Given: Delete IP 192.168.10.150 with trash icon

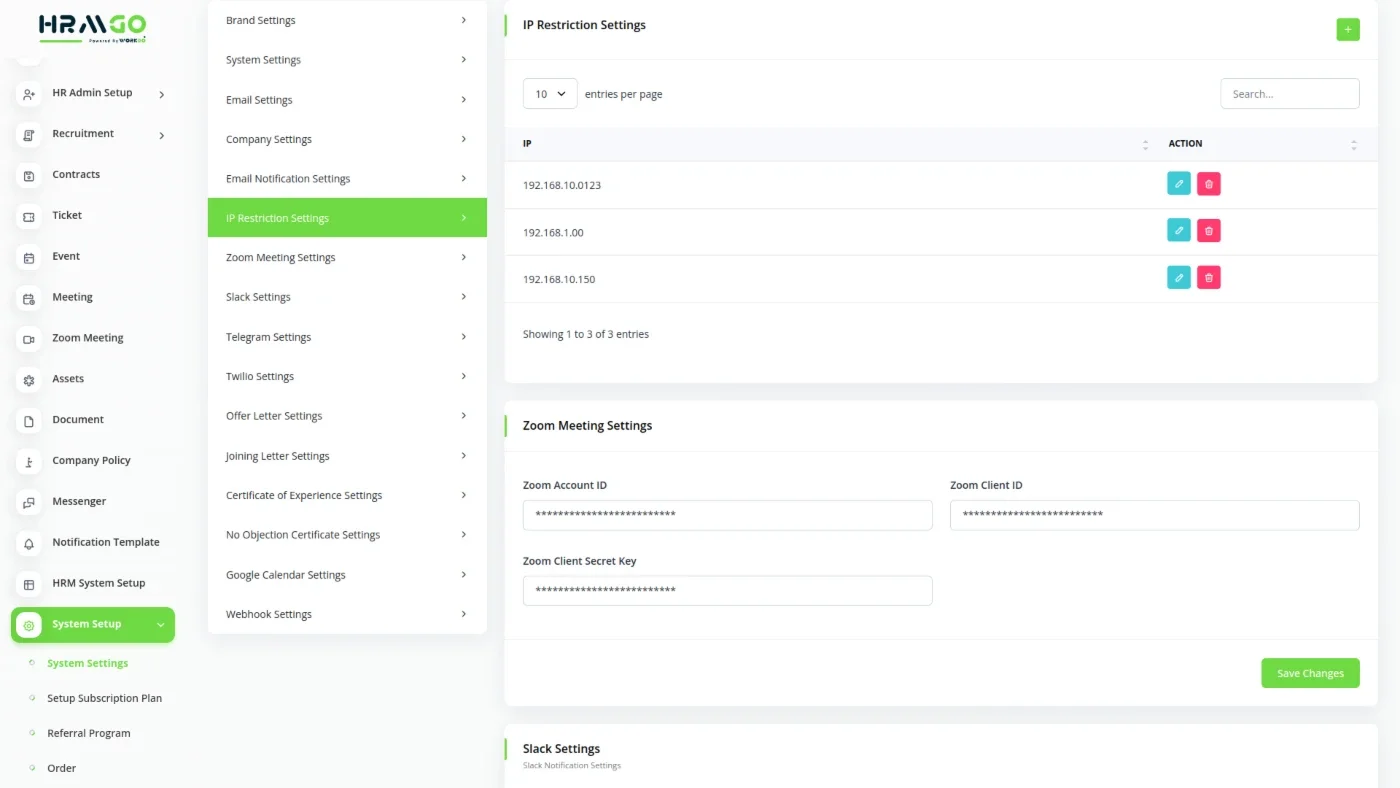Looking at the screenshot, I should tap(1209, 278).
